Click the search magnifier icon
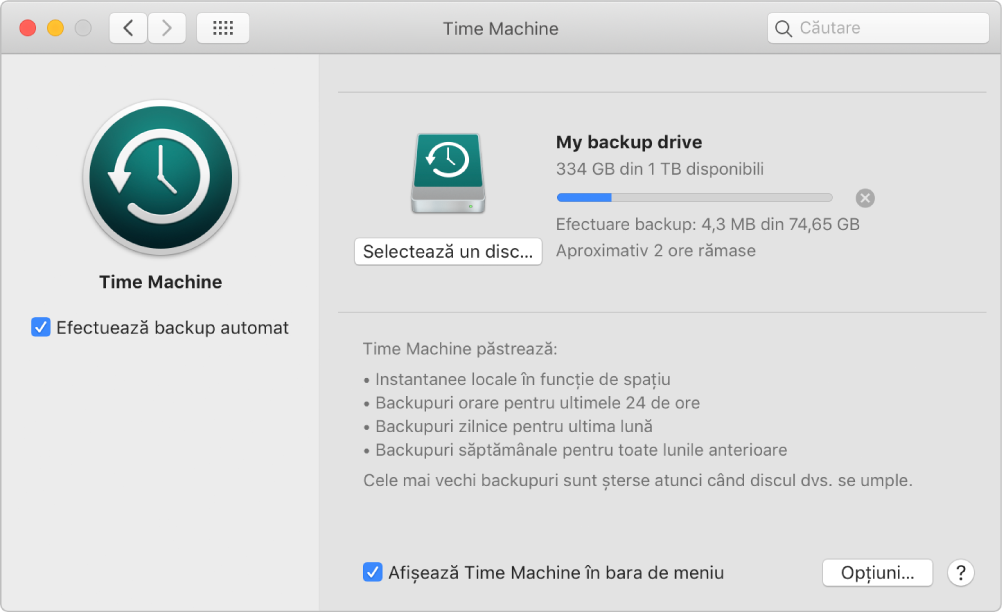This screenshot has height=614, width=1003. 784,27
